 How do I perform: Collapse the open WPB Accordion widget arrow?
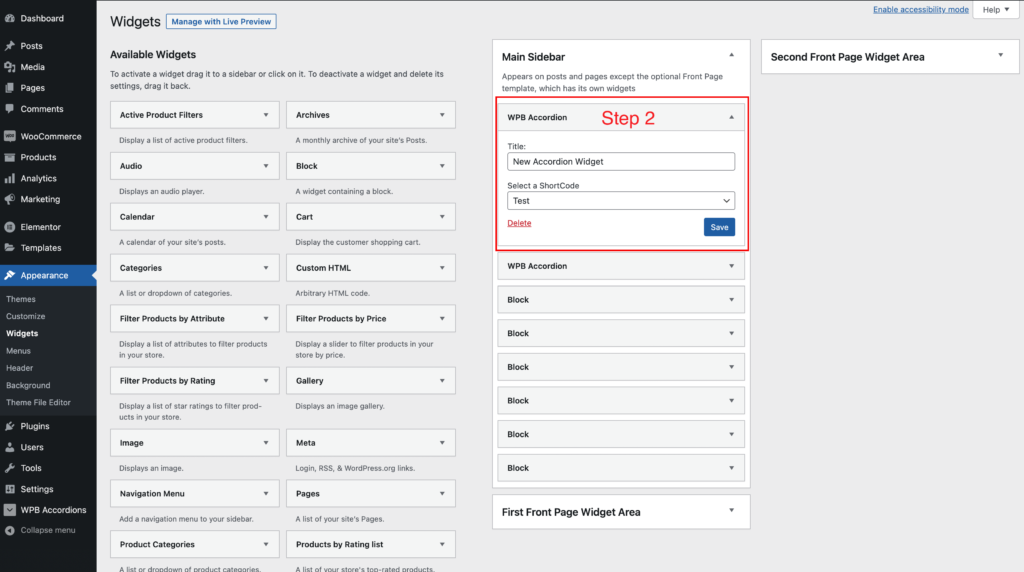point(731,118)
